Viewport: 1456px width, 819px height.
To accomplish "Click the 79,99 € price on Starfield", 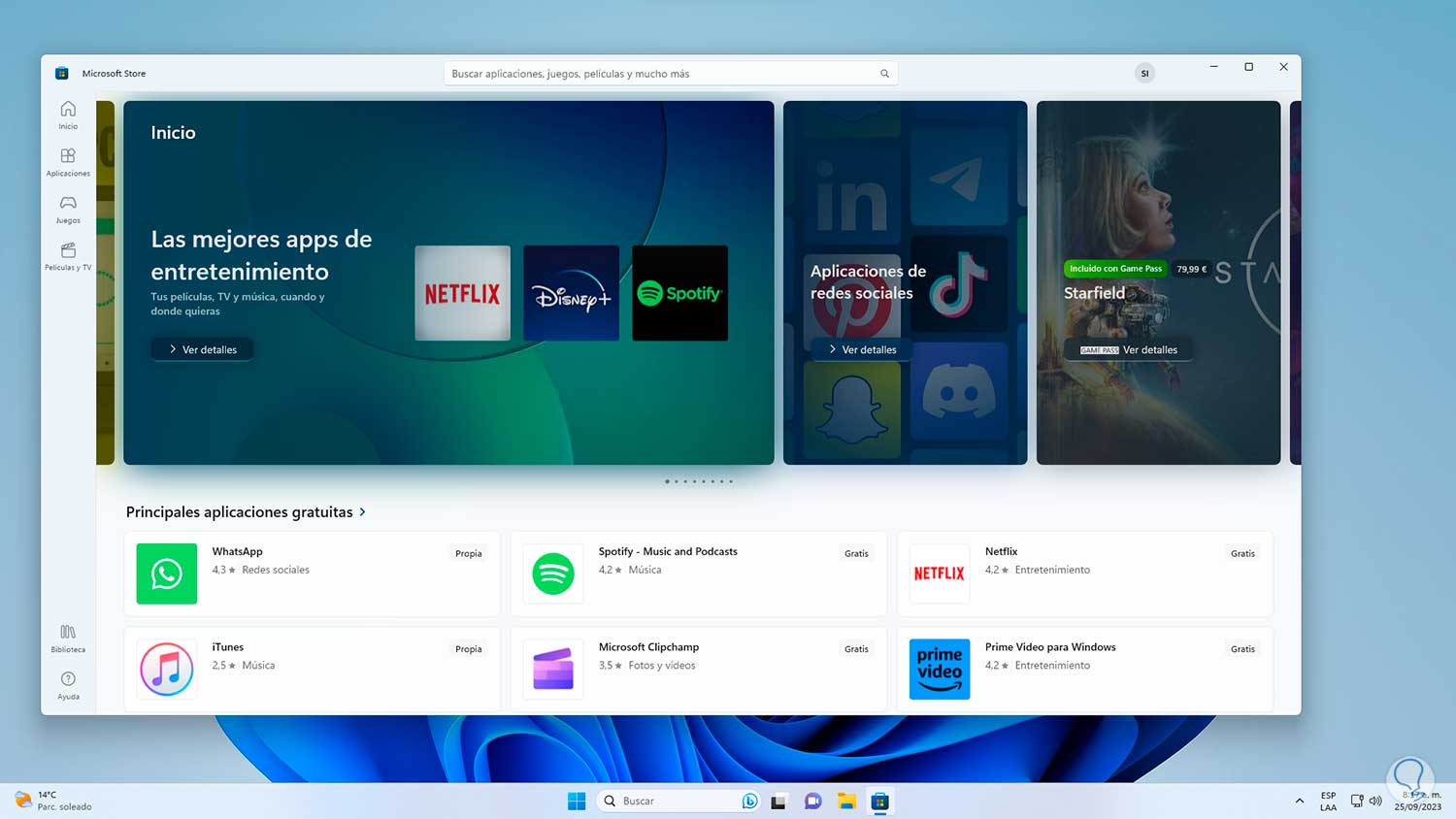I will click(x=1191, y=269).
